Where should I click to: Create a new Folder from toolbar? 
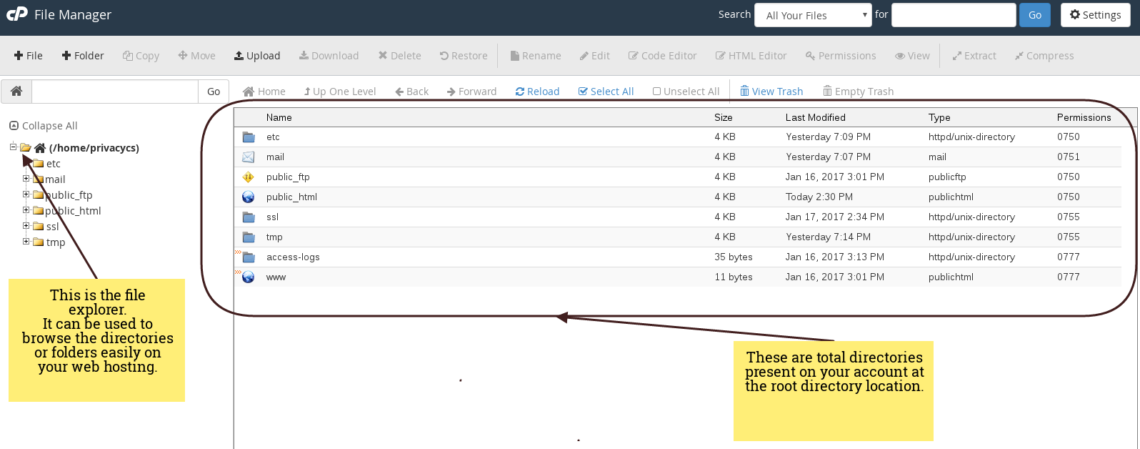point(67,56)
